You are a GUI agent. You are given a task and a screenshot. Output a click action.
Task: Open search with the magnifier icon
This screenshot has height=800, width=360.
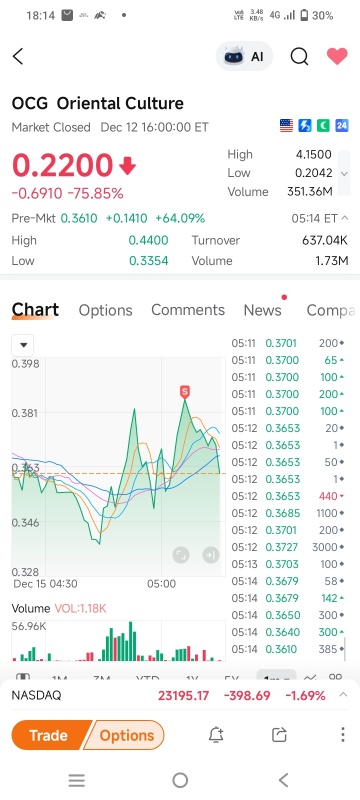pyautogui.click(x=299, y=57)
